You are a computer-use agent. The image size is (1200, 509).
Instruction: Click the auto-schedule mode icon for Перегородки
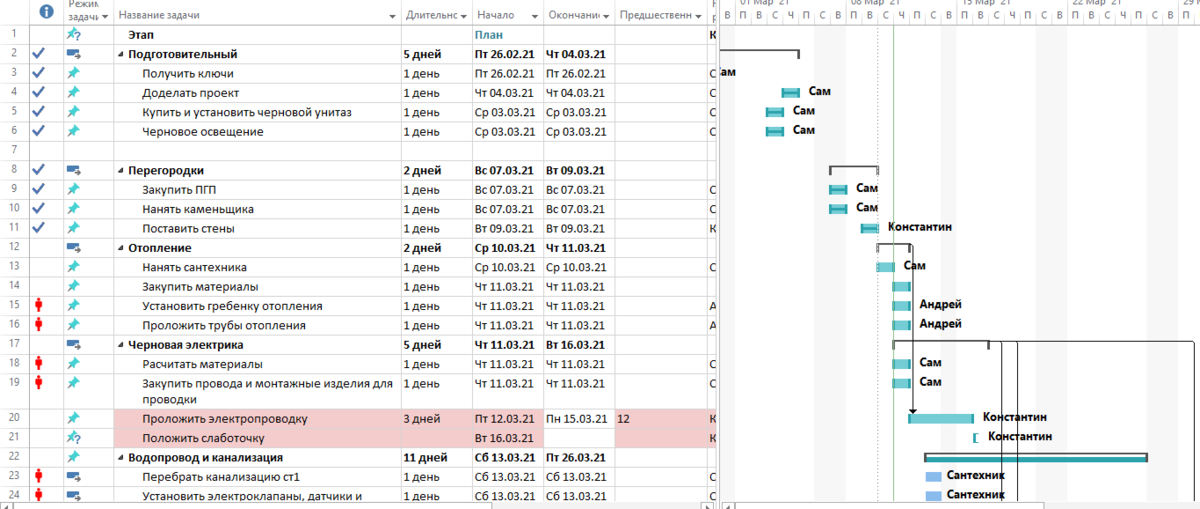(x=74, y=170)
